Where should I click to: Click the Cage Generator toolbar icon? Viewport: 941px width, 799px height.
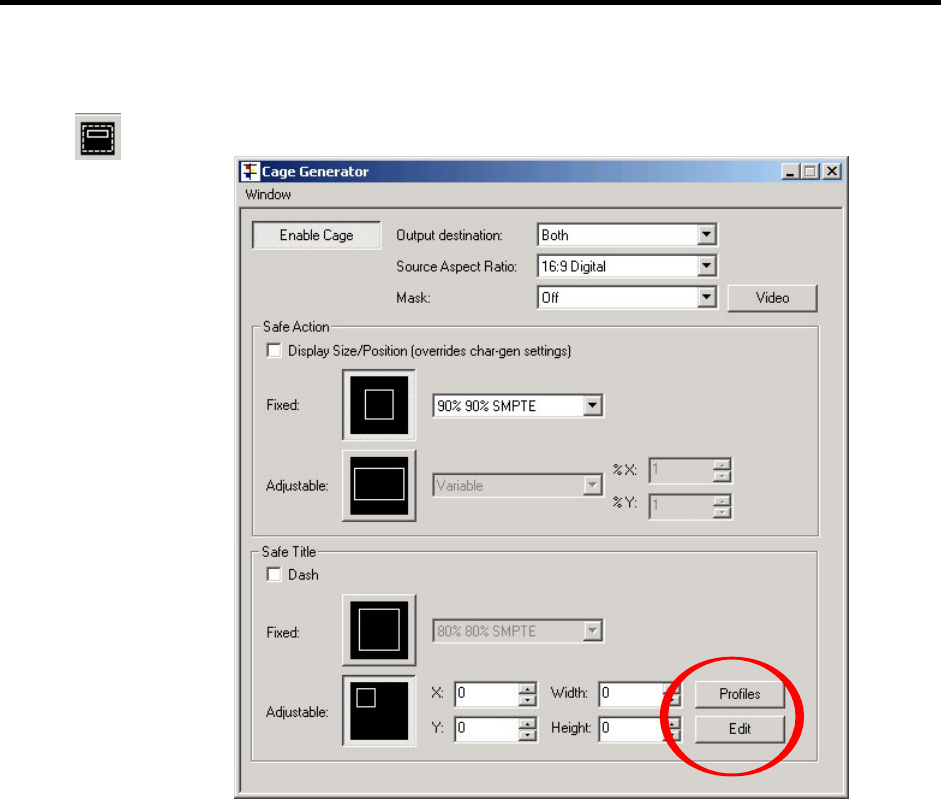click(98, 137)
